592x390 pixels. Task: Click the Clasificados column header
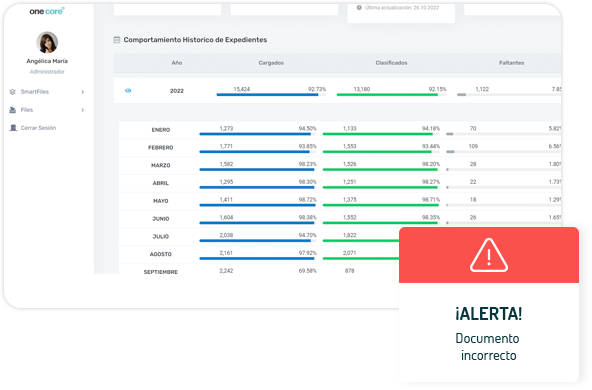coord(391,63)
